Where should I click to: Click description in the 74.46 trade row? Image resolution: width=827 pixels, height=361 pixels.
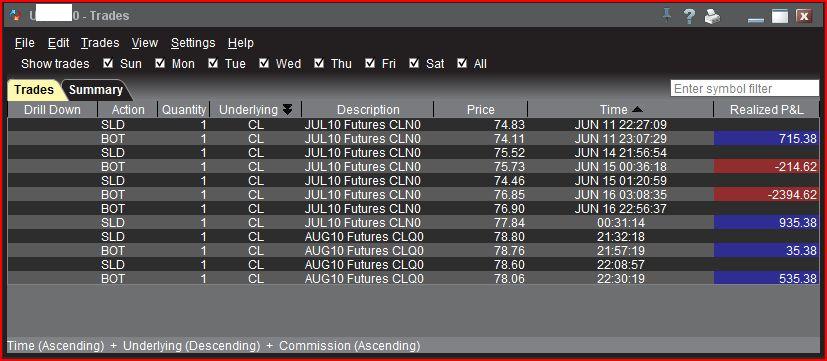click(368, 180)
